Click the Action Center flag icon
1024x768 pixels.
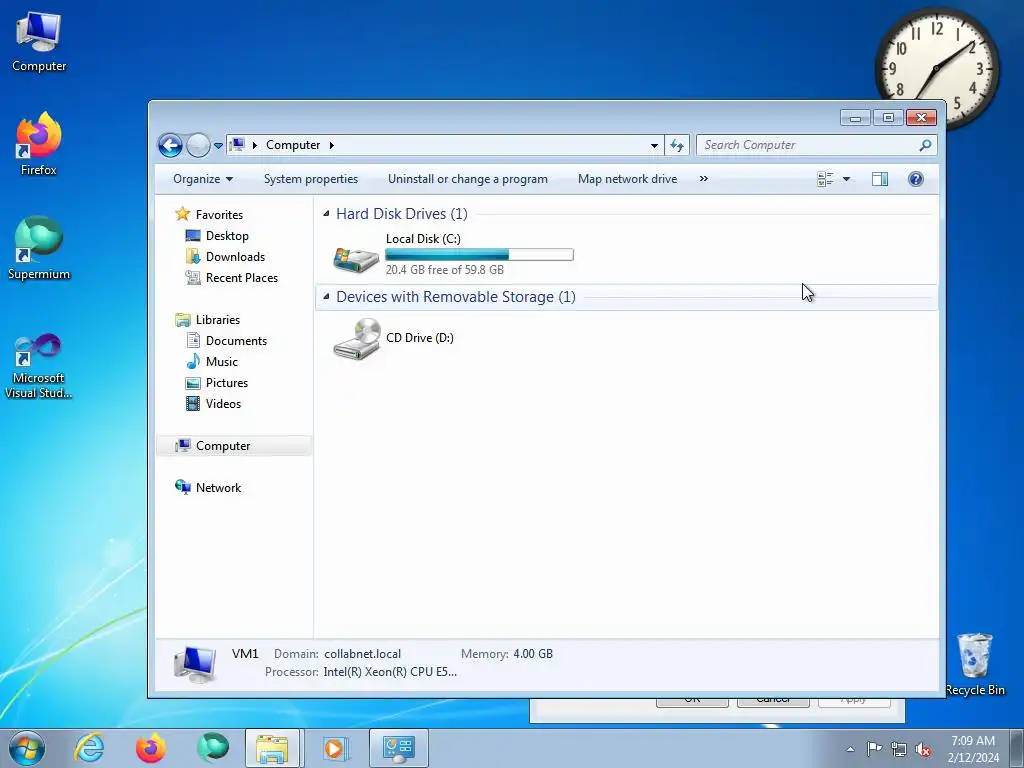874,749
